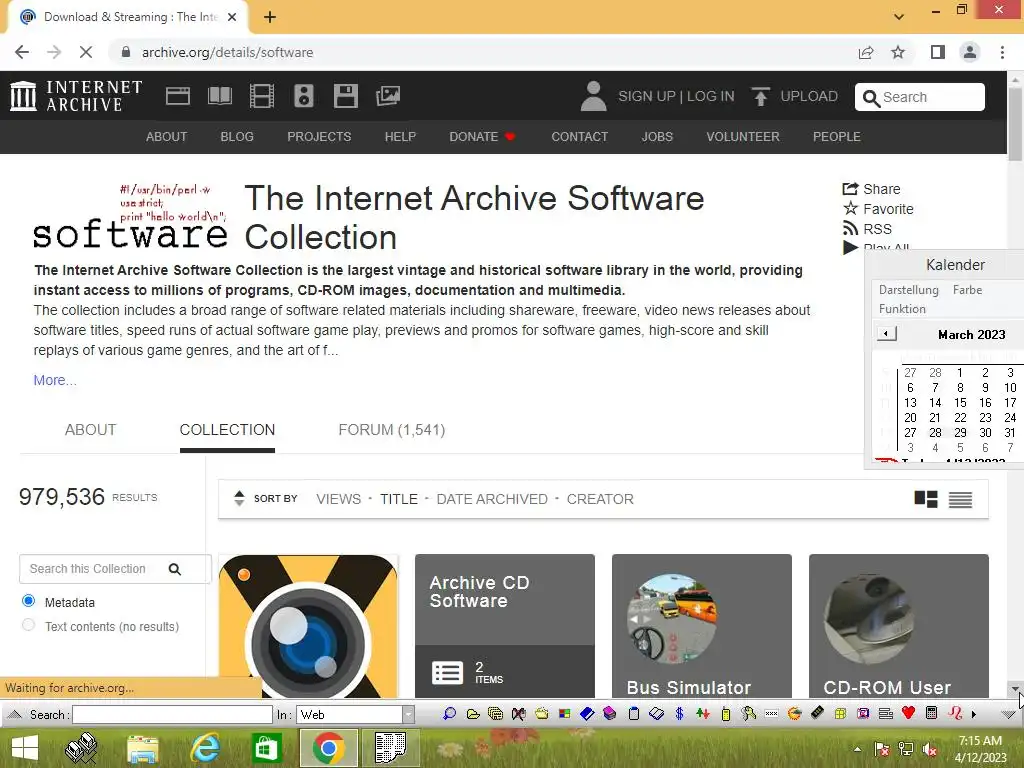
Task: Expand more search toolbar icons arrow
Action: pos(974,714)
